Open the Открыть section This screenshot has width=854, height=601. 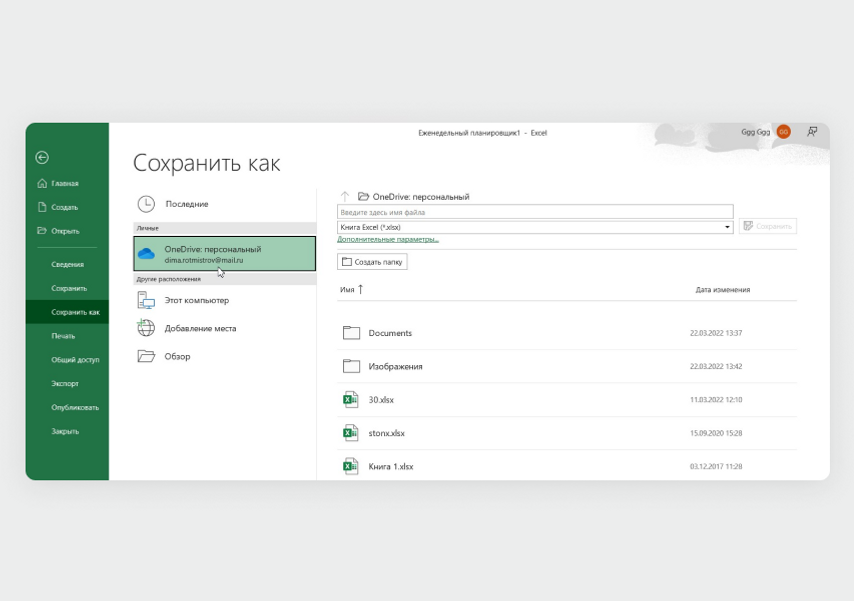click(58, 231)
